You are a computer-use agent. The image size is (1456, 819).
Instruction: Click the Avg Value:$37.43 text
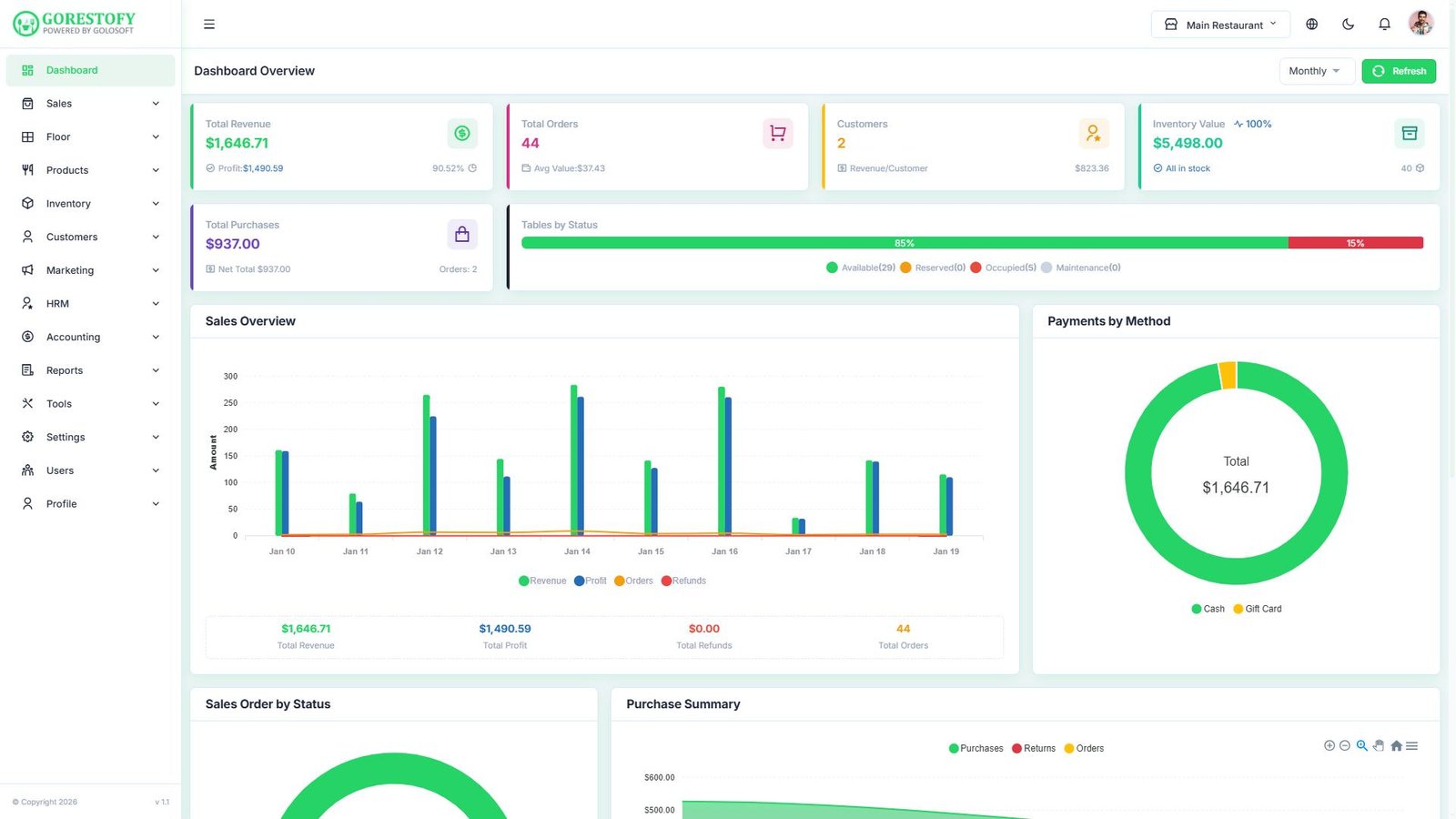(x=570, y=168)
